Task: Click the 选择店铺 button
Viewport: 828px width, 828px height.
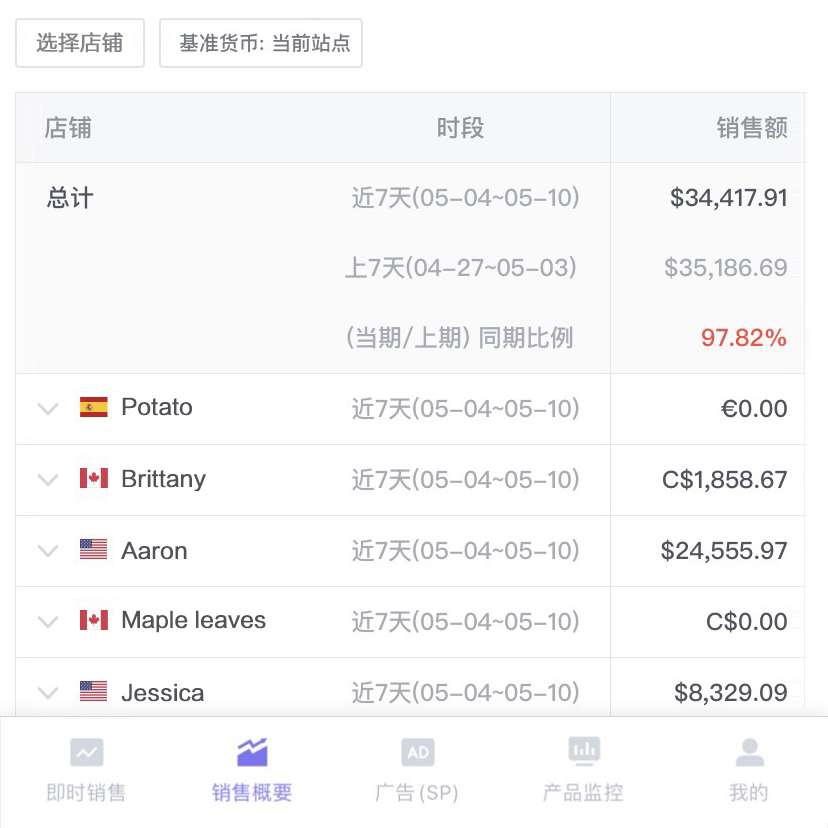Action: [80, 43]
